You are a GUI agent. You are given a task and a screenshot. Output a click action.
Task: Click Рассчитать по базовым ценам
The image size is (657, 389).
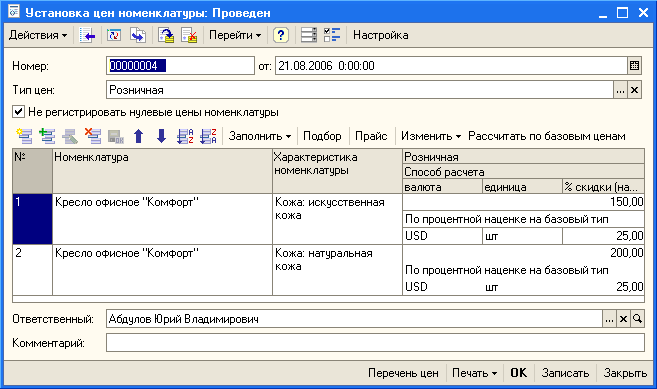point(546,136)
